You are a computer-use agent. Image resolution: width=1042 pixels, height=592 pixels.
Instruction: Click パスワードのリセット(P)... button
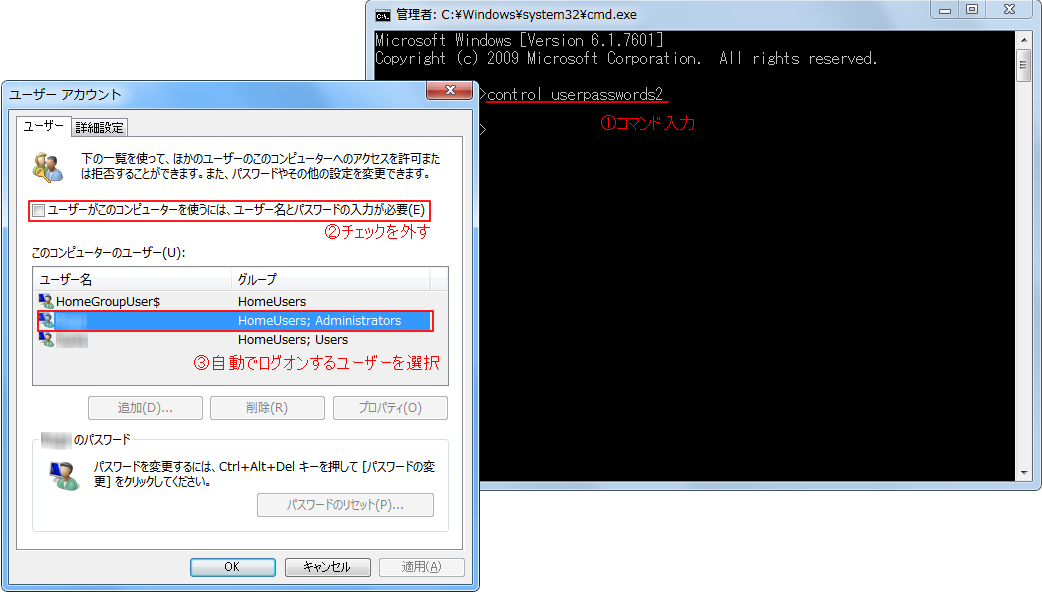(346, 505)
